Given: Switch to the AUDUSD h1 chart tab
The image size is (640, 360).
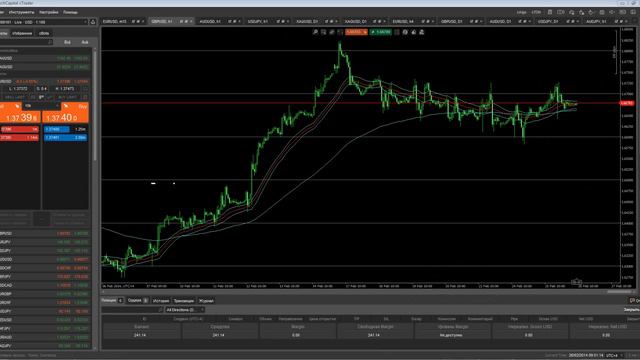Looking at the screenshot, I should point(219,21).
